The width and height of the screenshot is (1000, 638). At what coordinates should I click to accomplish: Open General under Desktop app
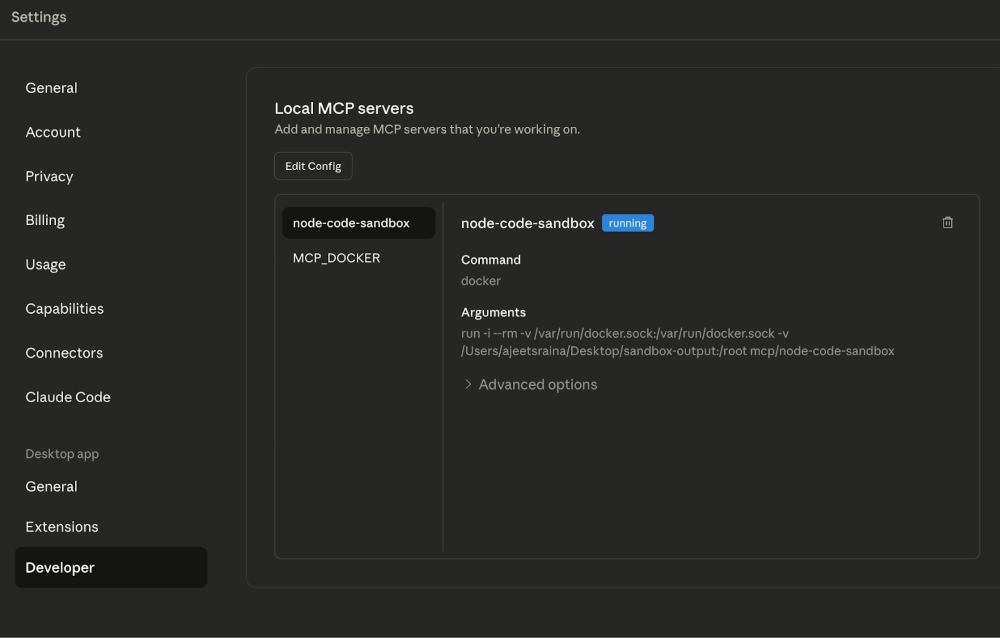(x=51, y=486)
